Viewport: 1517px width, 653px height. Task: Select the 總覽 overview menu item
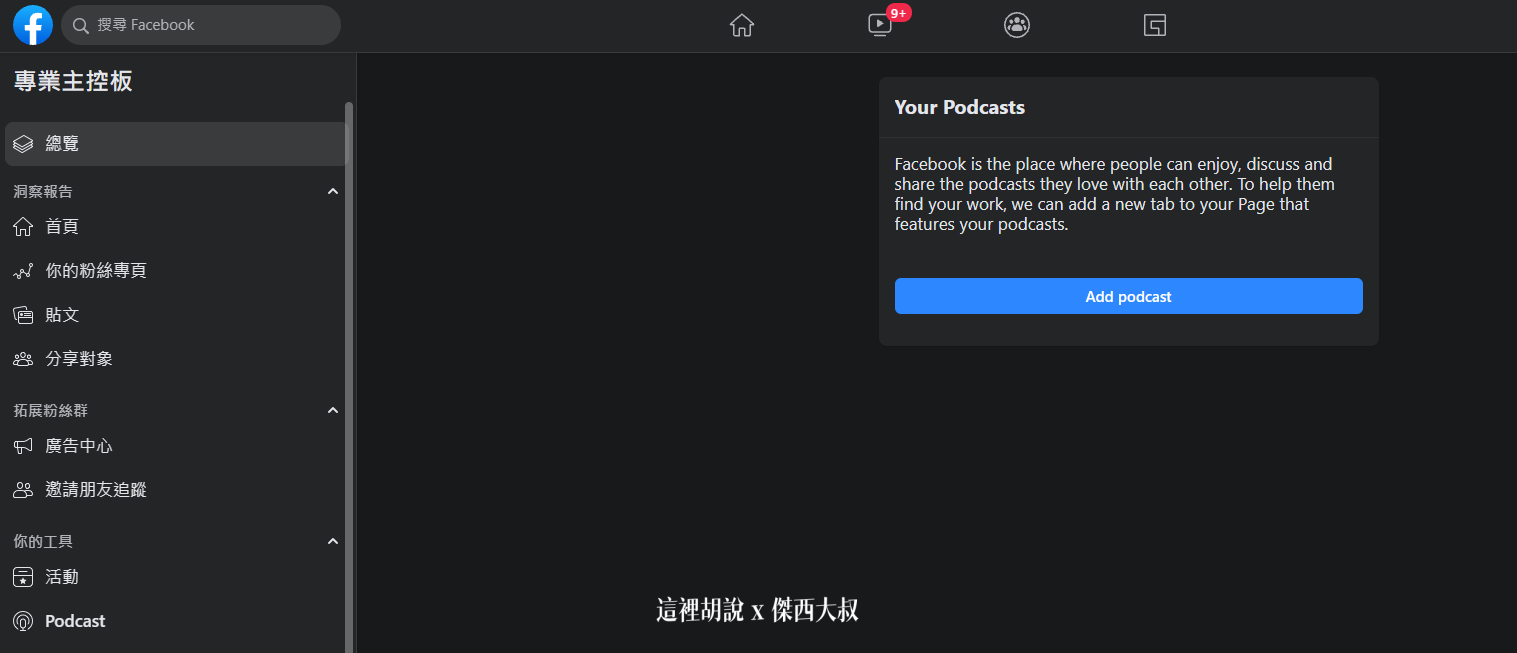[x=175, y=144]
